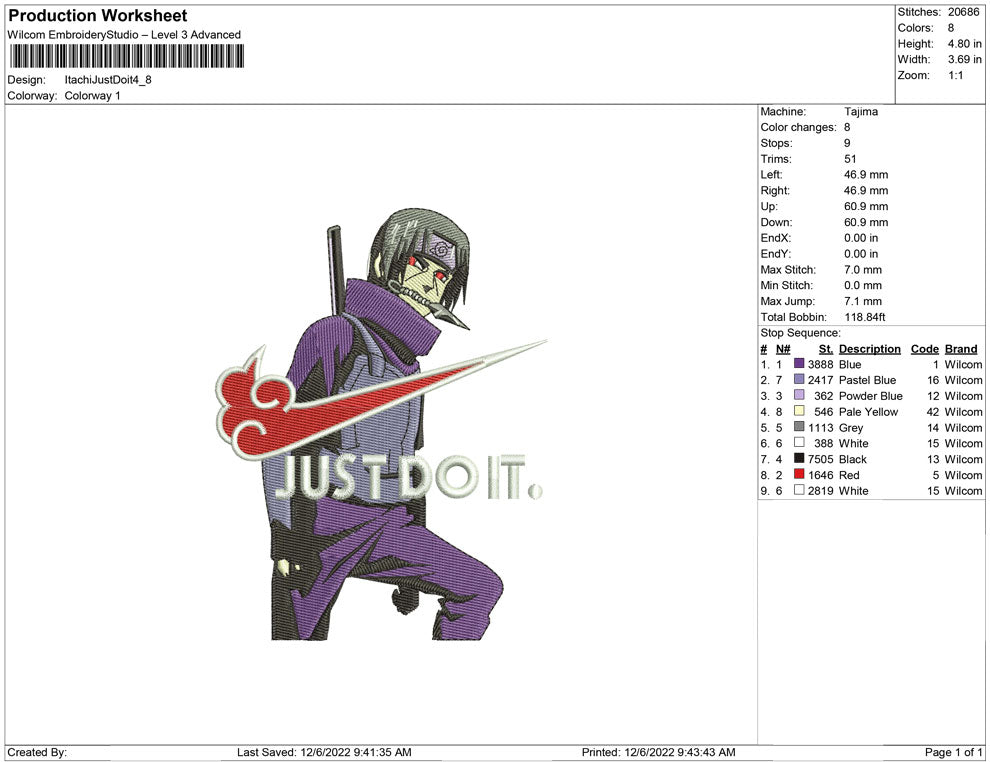990x762 pixels.
Task: Click the Min Stitch value '0.0 mm'
Action: 862,285
